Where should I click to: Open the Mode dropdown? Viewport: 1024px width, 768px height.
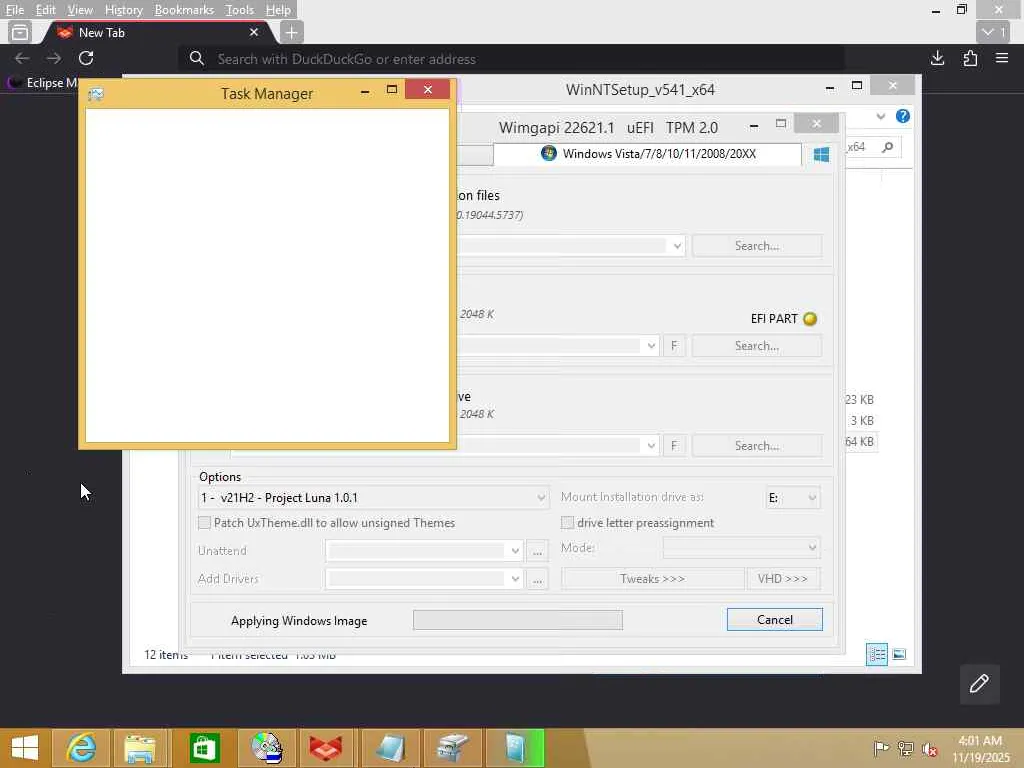(742, 547)
